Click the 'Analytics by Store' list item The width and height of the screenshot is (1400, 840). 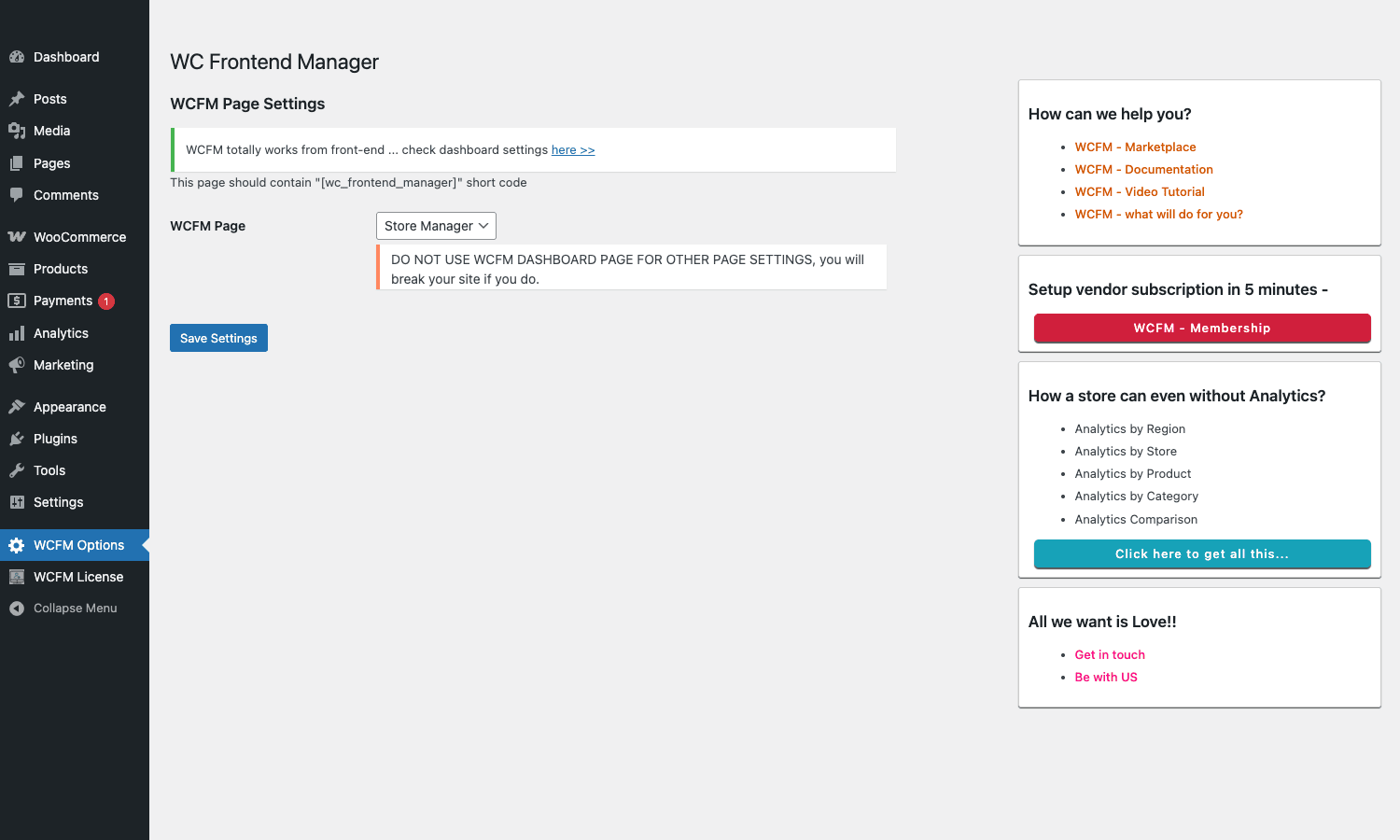tap(1126, 451)
